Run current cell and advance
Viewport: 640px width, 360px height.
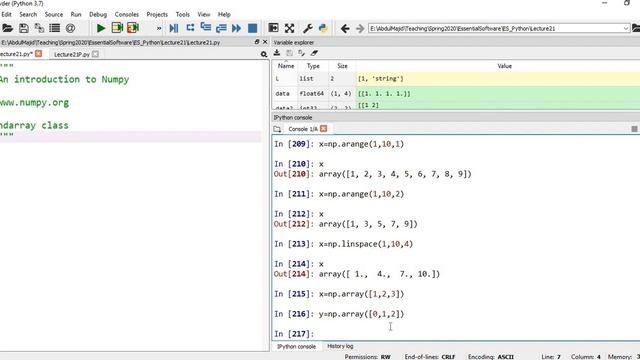[133, 28]
